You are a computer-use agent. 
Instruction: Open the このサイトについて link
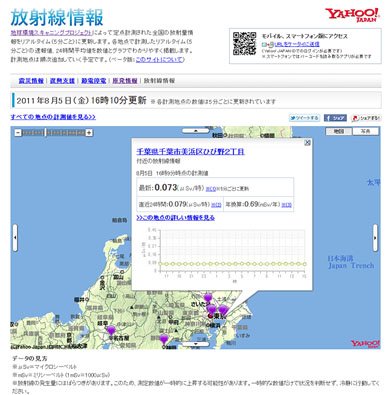tap(159, 60)
